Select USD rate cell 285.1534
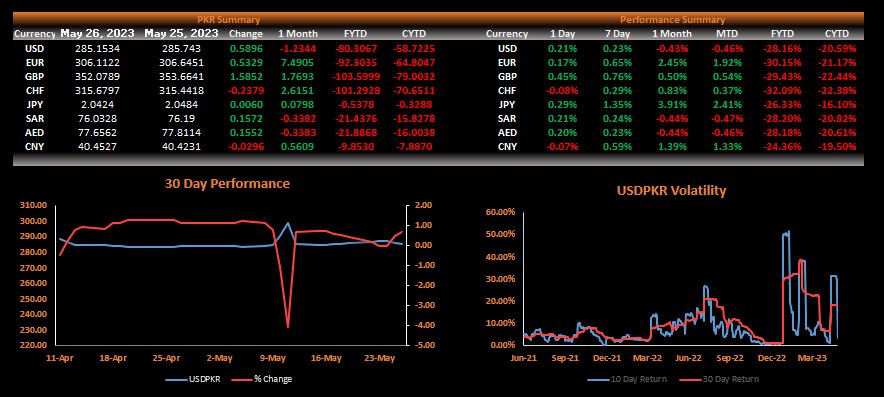This screenshot has width=884, height=397. 97,48
